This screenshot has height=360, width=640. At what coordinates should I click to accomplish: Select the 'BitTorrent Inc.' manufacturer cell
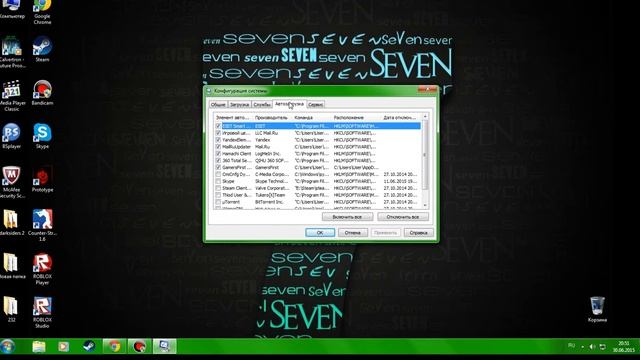click(269, 202)
